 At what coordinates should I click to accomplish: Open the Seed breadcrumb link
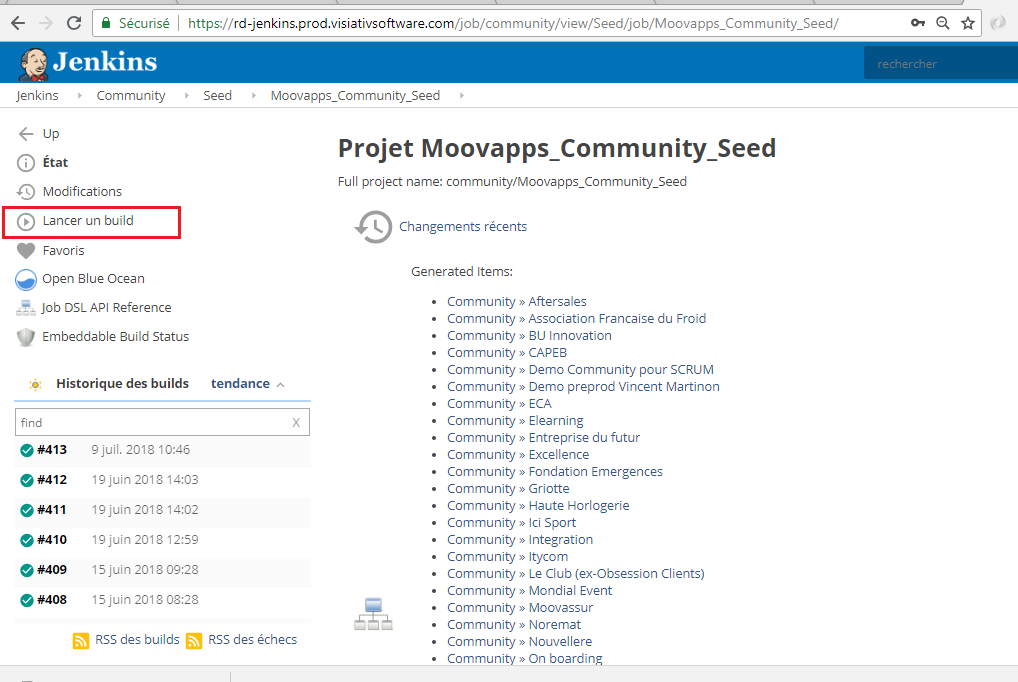click(217, 95)
